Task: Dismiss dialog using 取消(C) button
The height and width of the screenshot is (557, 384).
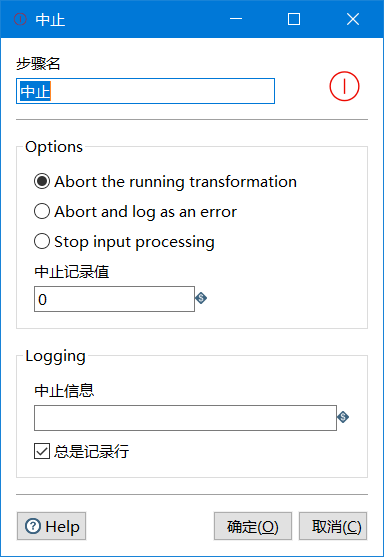Action: pyautogui.click(x=333, y=526)
